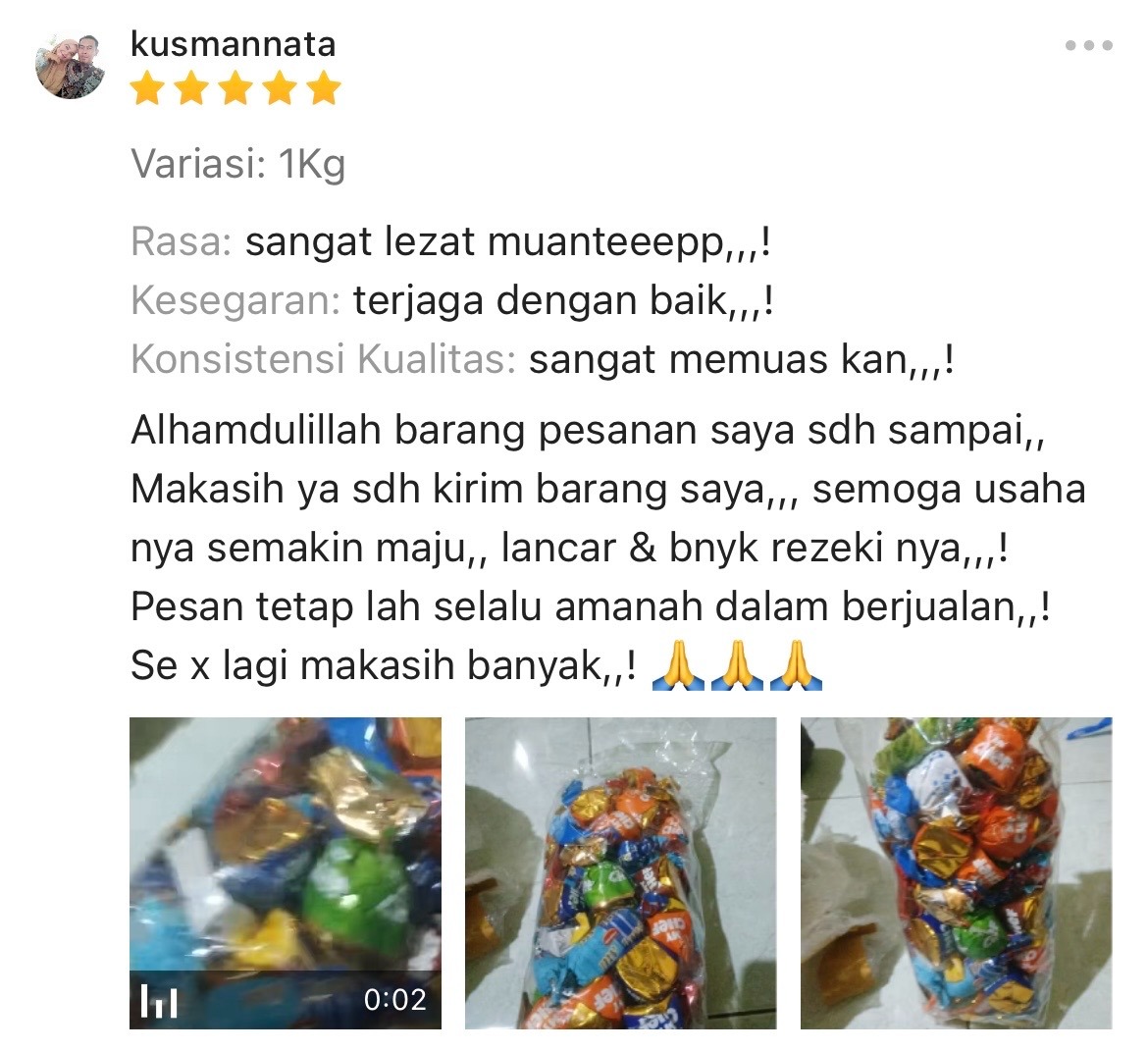Open the middle candy bag photo
Image resolution: width=1148 pixels, height=1051 pixels.
click(x=621, y=873)
